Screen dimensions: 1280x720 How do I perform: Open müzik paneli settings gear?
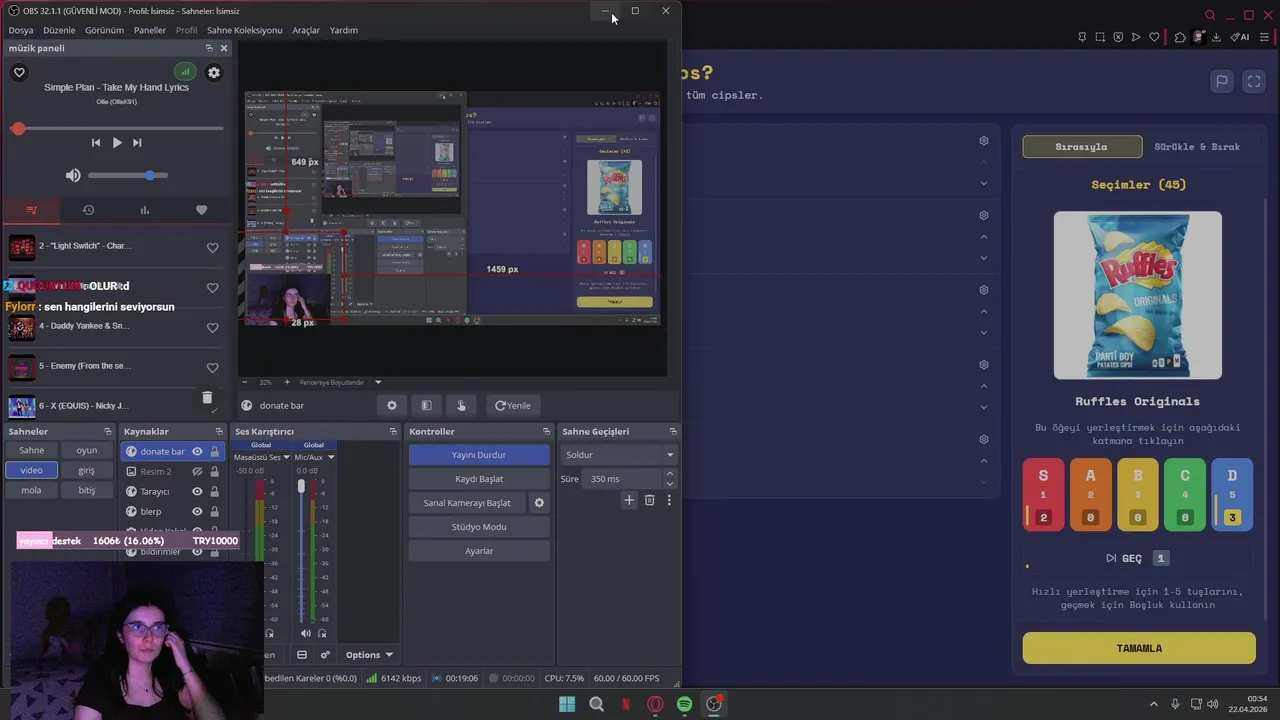pyautogui.click(x=213, y=72)
